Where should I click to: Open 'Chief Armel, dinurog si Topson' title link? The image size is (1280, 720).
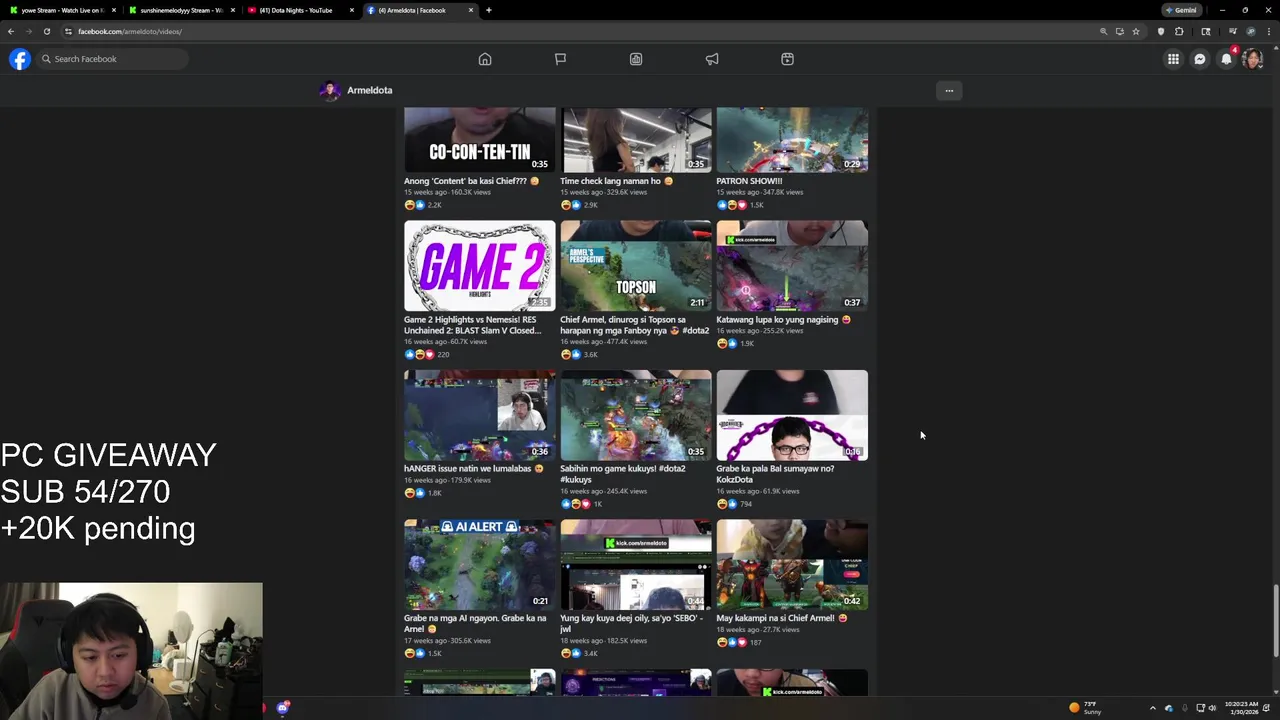pyautogui.click(x=634, y=325)
